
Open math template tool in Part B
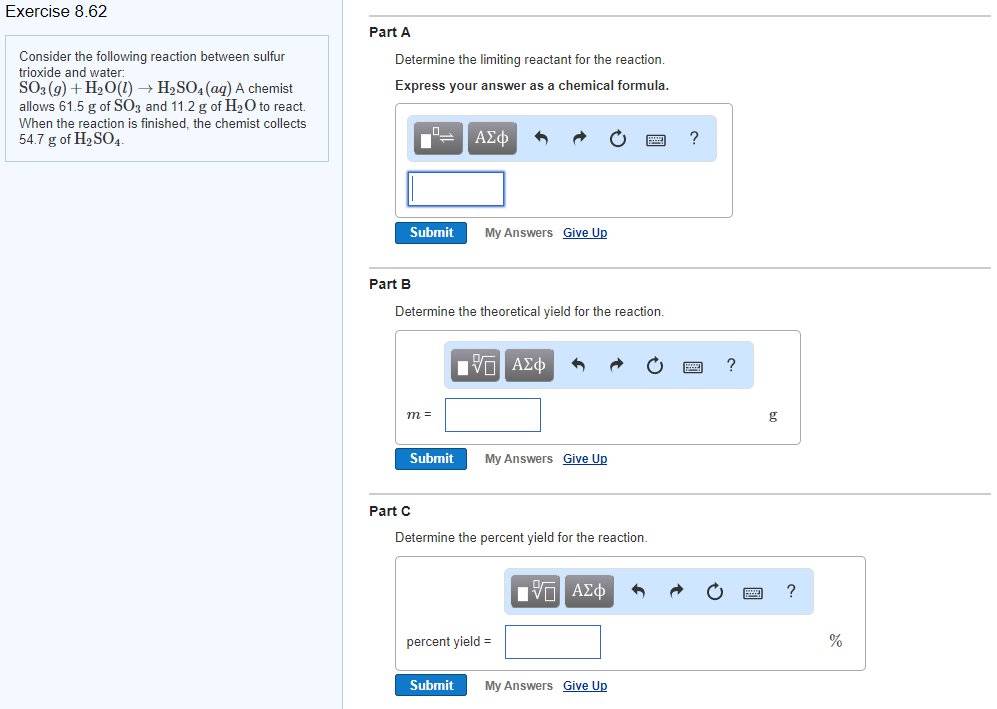(x=475, y=365)
